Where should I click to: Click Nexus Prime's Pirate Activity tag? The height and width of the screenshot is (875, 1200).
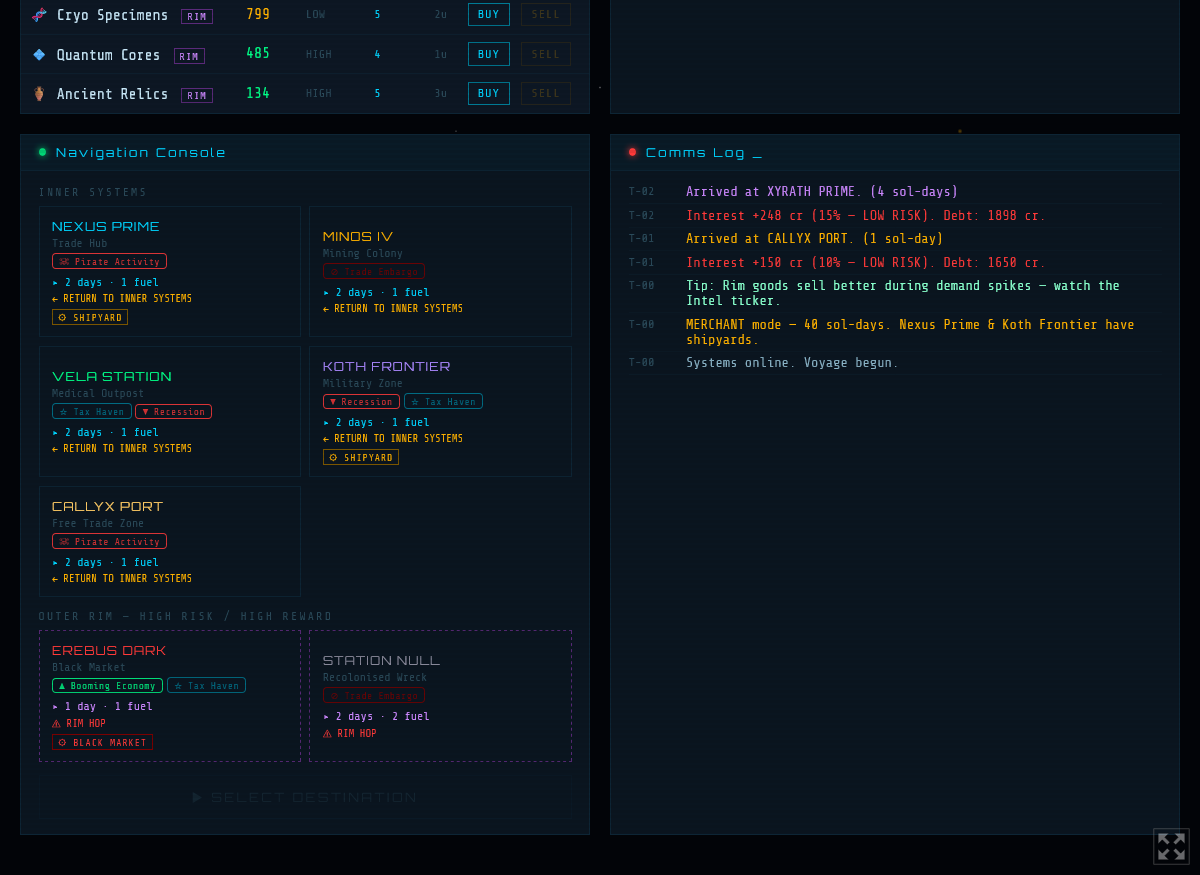(x=109, y=262)
